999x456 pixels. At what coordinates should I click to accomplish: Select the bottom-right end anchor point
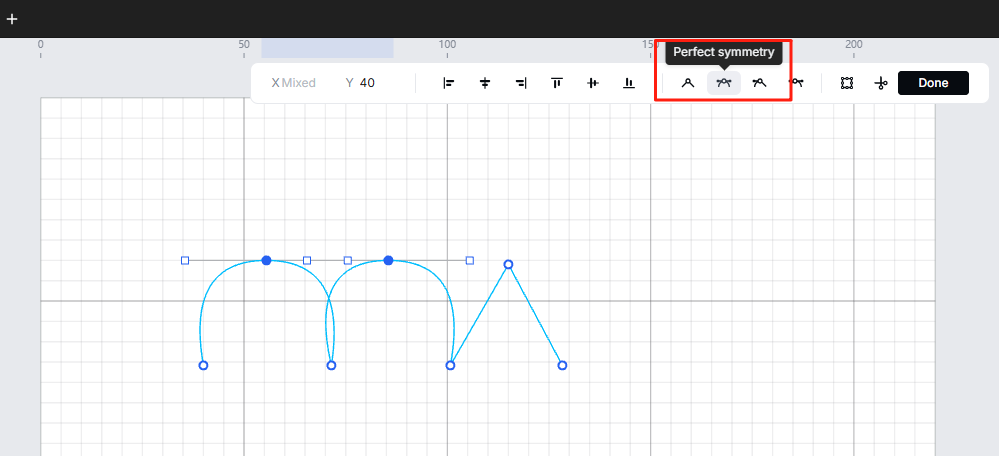(562, 365)
